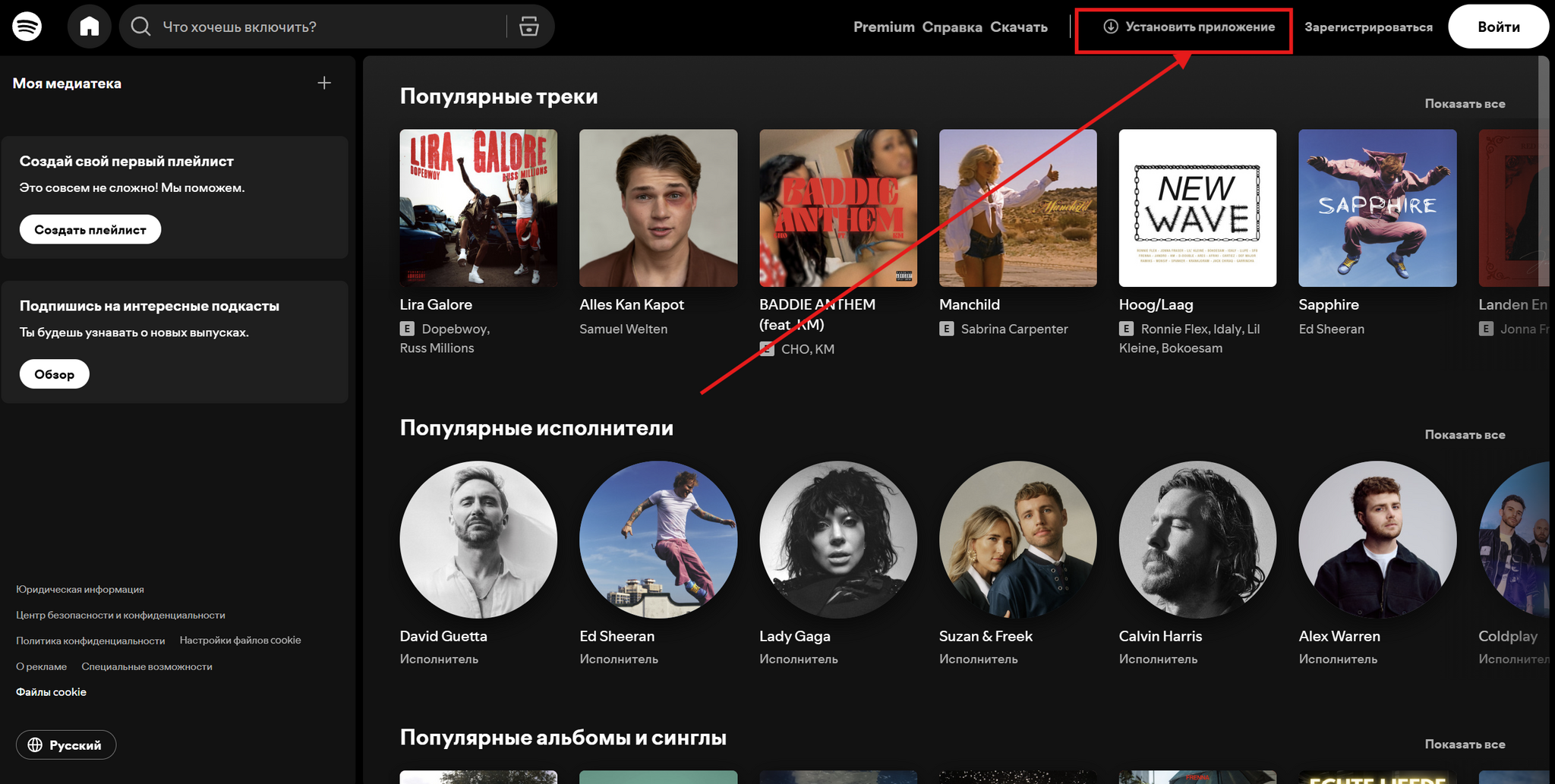The width and height of the screenshot is (1555, 784).
Task: Open the Alles Kan Kapot cover art
Action: (x=658, y=208)
